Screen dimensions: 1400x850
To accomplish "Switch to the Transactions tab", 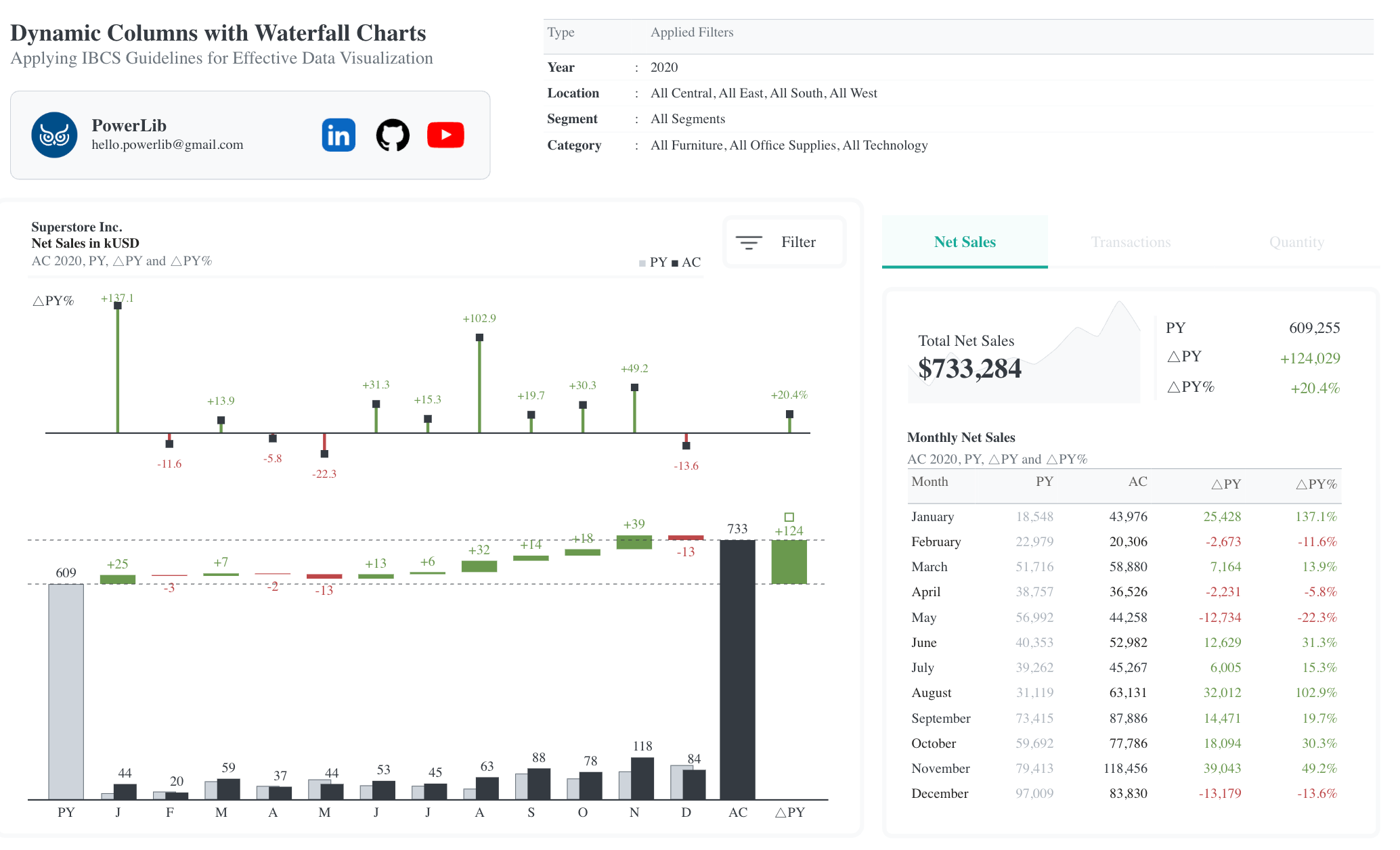I will [1131, 242].
